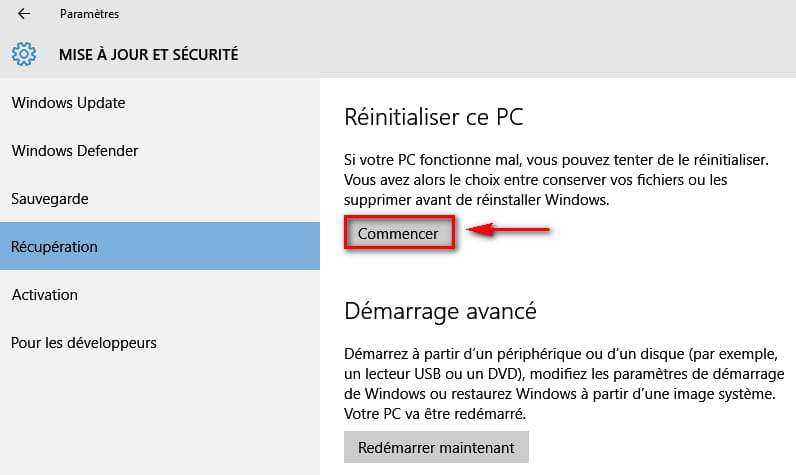Viewport: 796px width, 475px height.
Task: Click the Paramètres window title
Action: click(88, 15)
